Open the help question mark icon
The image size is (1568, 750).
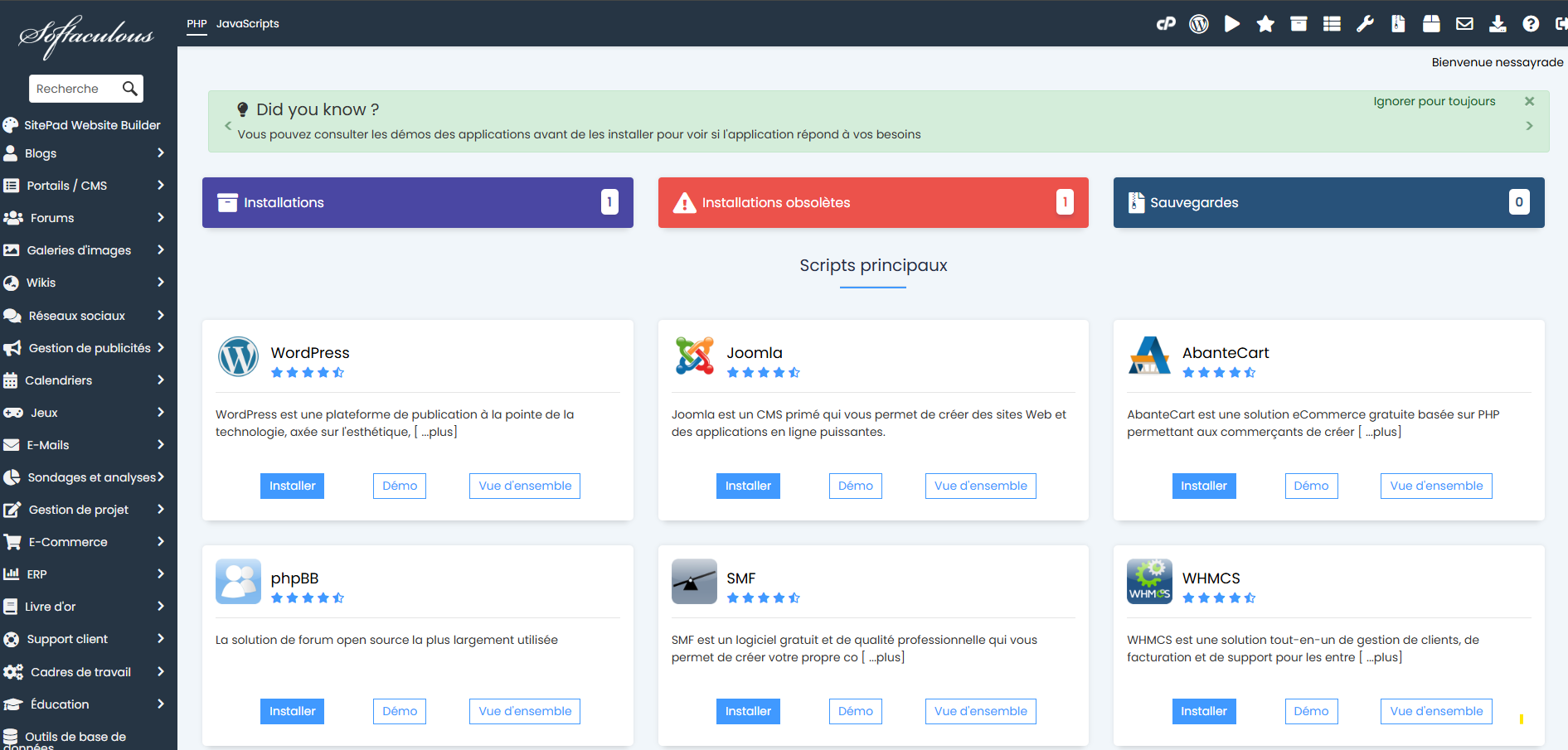point(1531,24)
